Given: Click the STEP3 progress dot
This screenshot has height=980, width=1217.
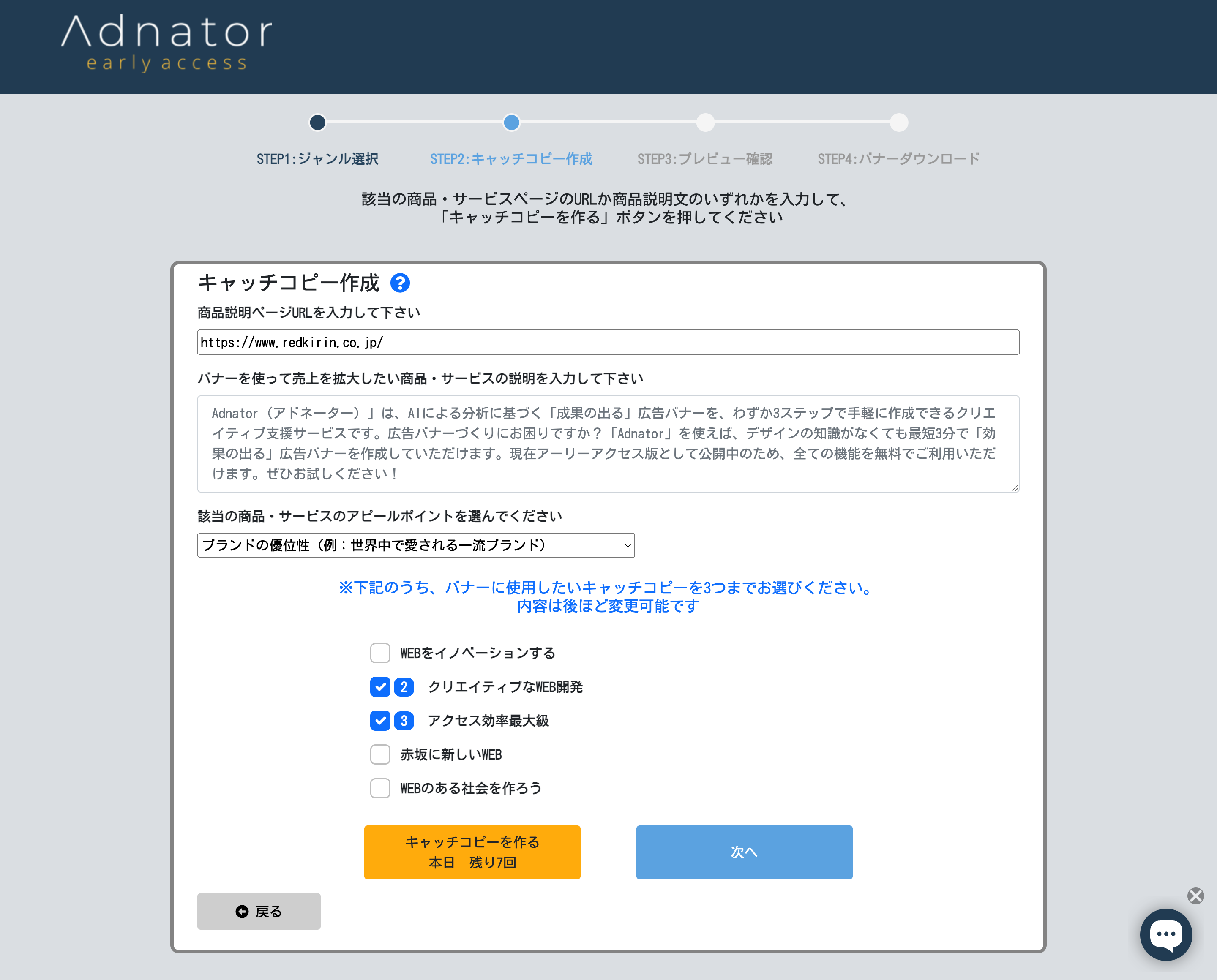Looking at the screenshot, I should point(705,122).
